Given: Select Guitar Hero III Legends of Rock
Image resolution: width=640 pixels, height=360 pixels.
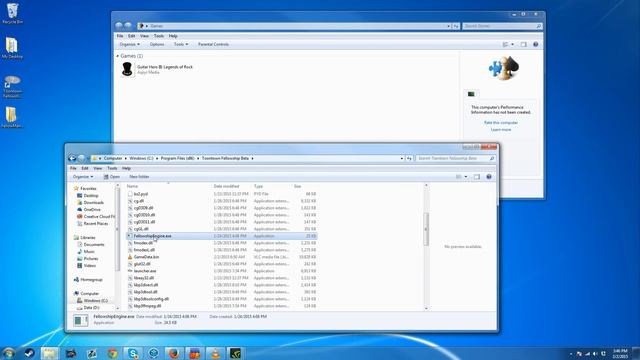Looking at the screenshot, I should point(157,69).
